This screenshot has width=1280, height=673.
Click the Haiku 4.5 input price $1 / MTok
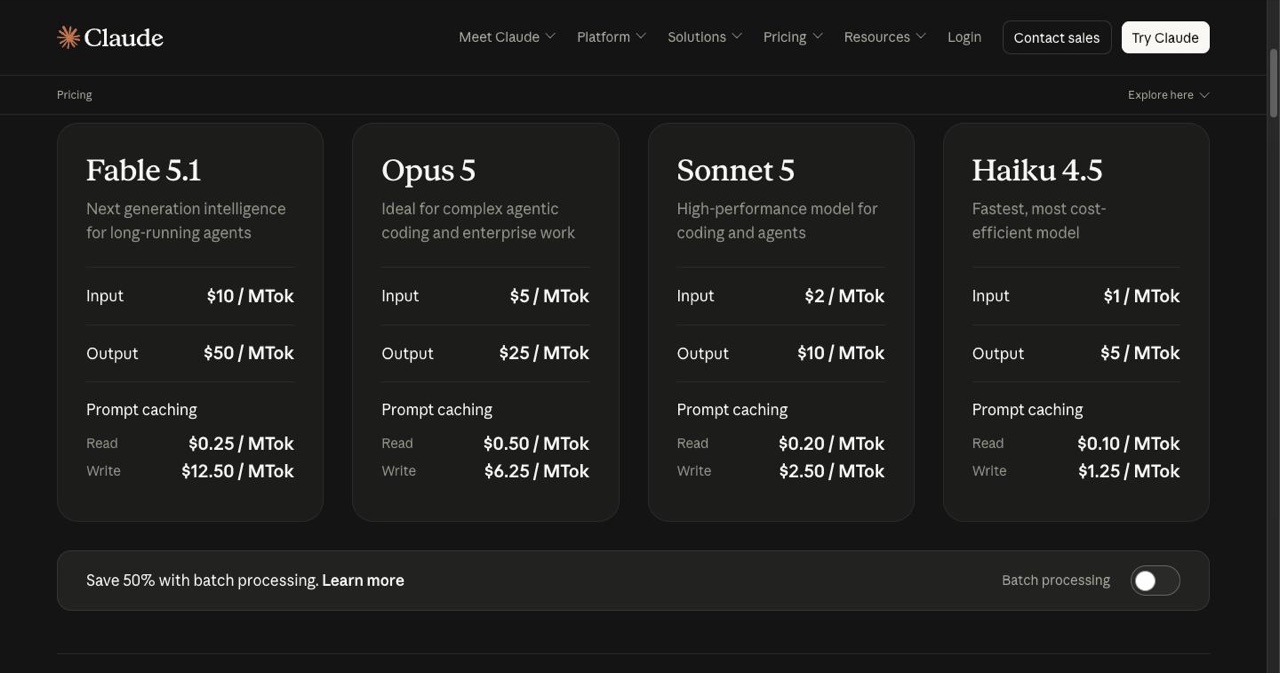[x=1142, y=296]
